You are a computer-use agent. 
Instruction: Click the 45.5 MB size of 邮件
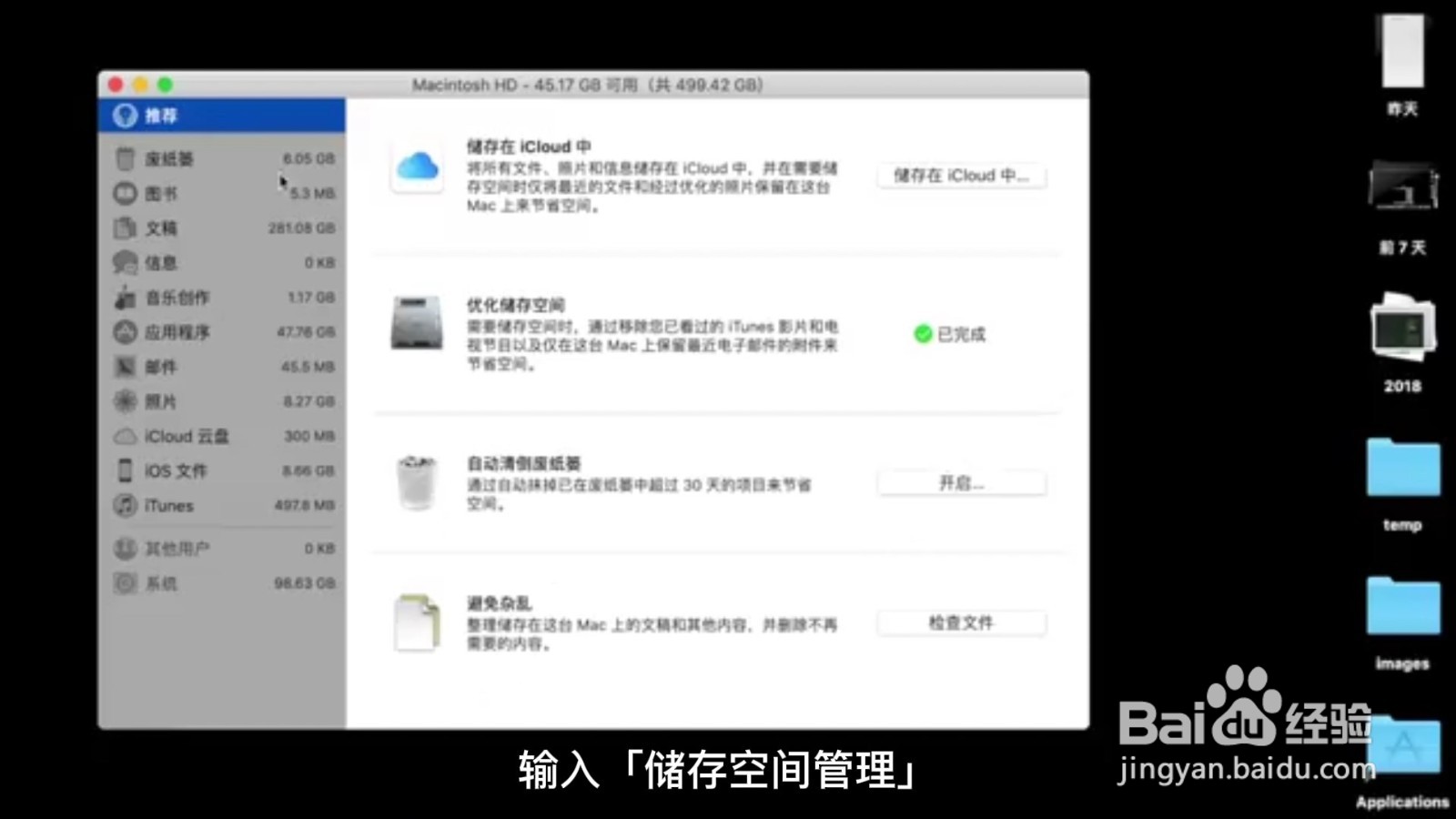(308, 367)
